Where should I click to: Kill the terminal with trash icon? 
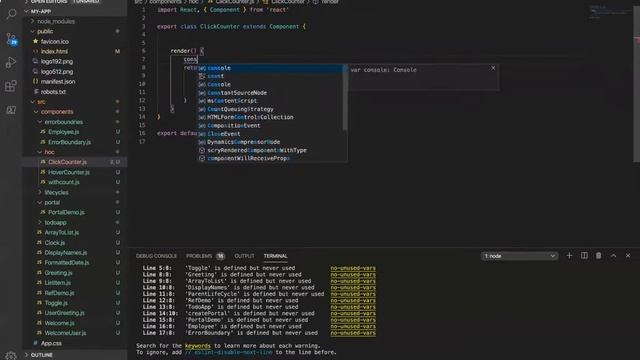[598, 256]
